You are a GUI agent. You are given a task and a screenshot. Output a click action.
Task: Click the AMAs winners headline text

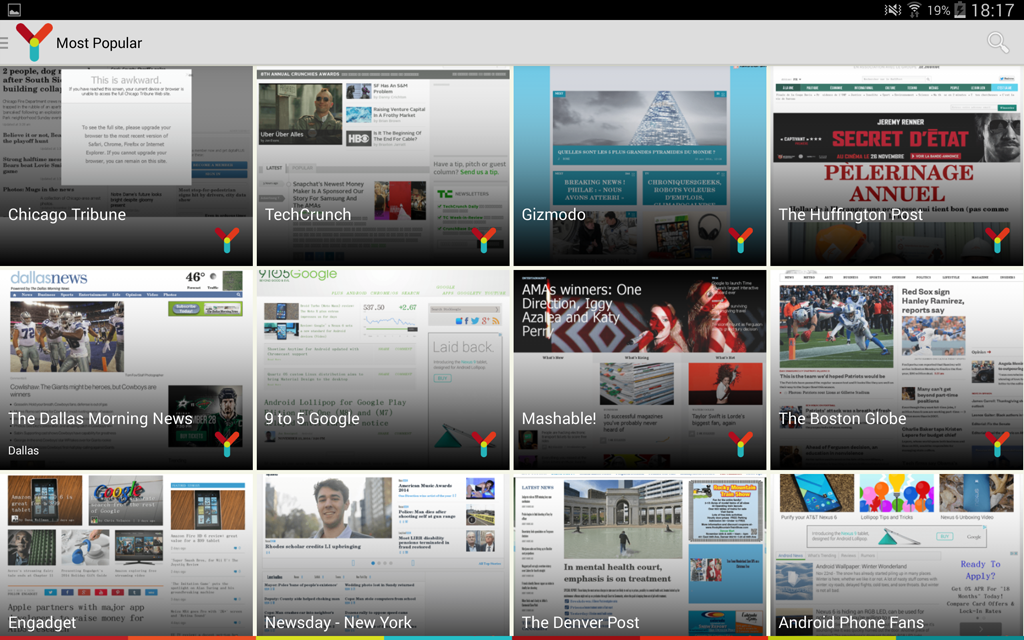[581, 310]
